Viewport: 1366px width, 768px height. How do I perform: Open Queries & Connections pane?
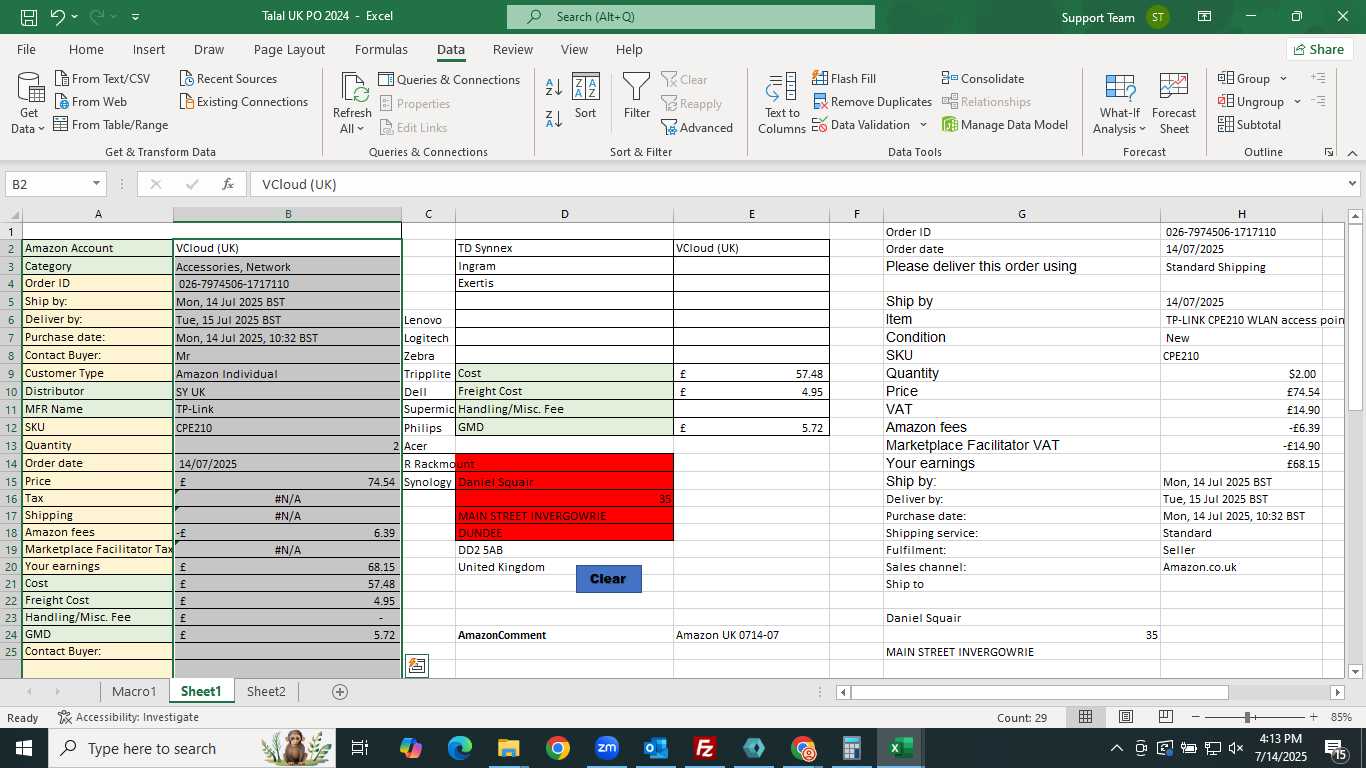pos(449,80)
